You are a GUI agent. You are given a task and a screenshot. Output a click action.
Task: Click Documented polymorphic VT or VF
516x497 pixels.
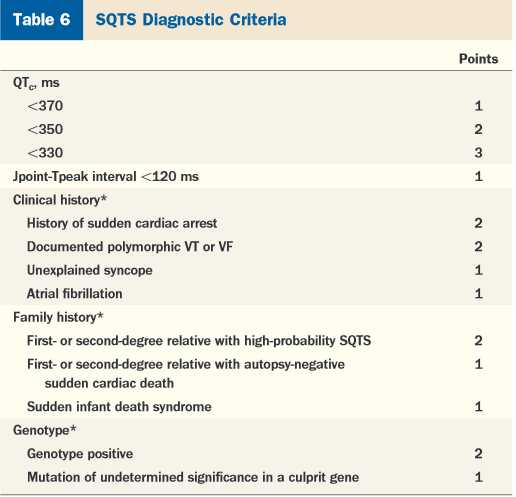256,247
